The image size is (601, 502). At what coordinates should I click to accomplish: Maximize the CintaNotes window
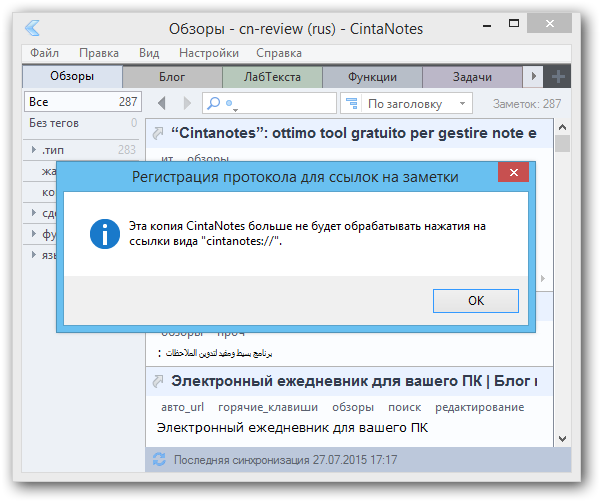[x=514, y=24]
